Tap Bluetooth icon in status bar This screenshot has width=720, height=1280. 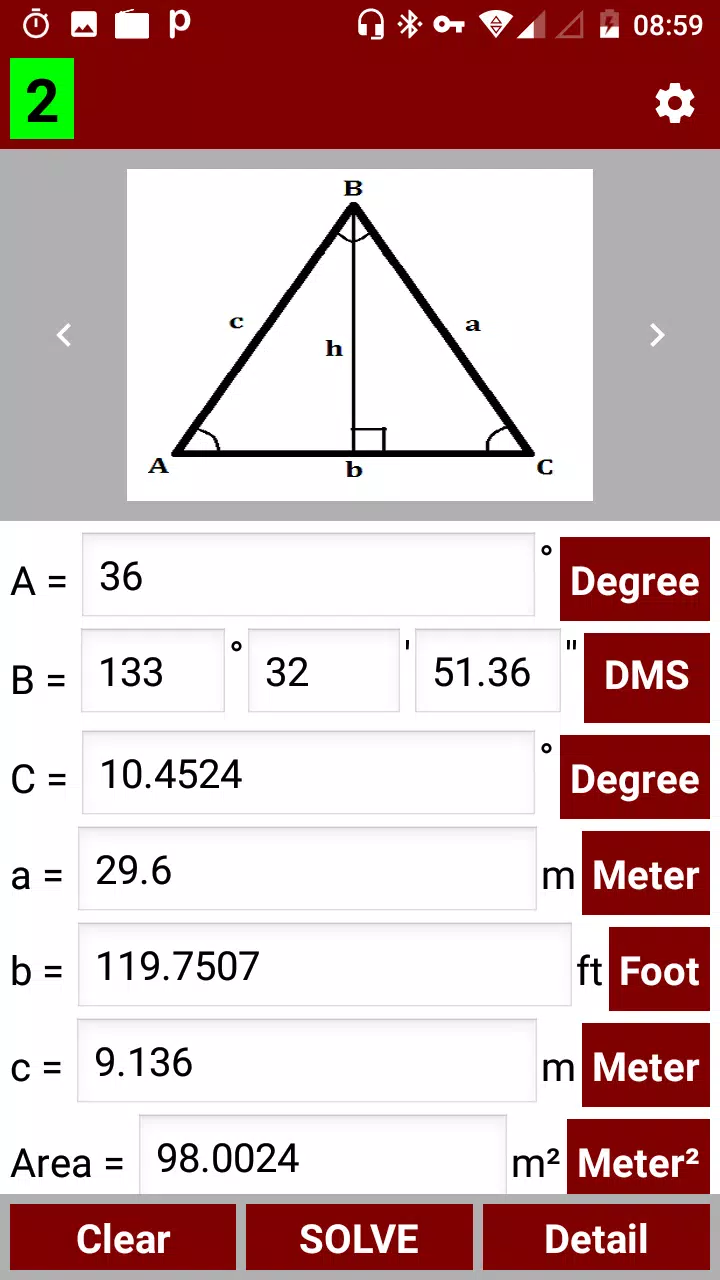(409, 25)
